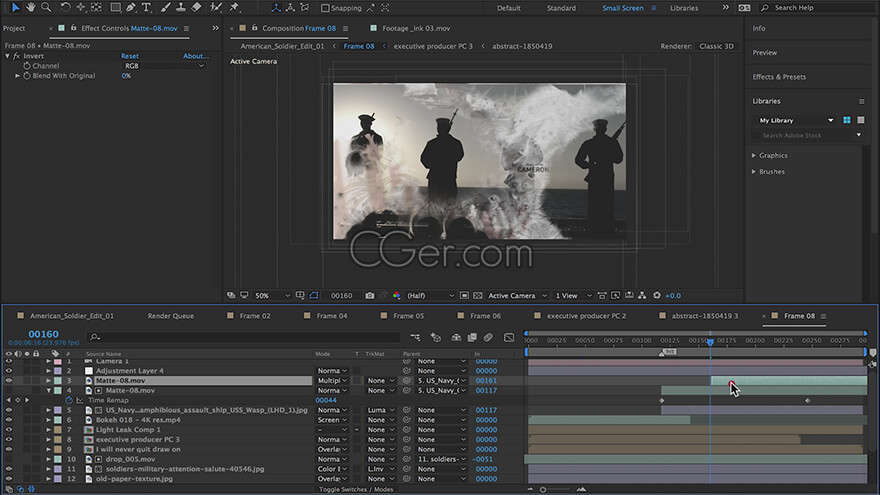Click the blue current time indicator playhead
Image resolution: width=880 pixels, height=495 pixels.
coord(710,341)
